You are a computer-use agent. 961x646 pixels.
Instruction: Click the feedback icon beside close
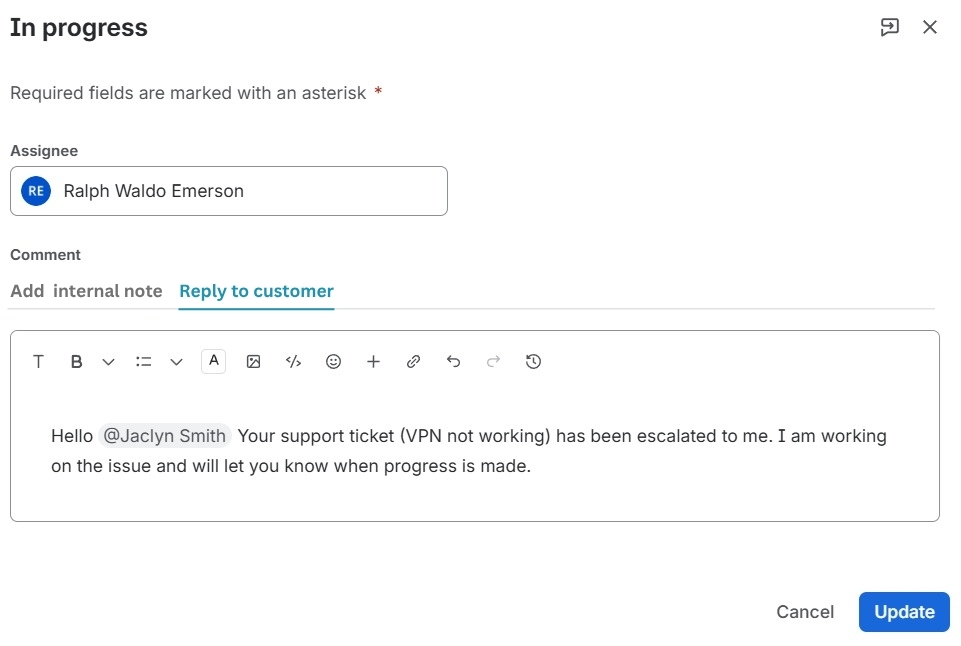[x=889, y=27]
